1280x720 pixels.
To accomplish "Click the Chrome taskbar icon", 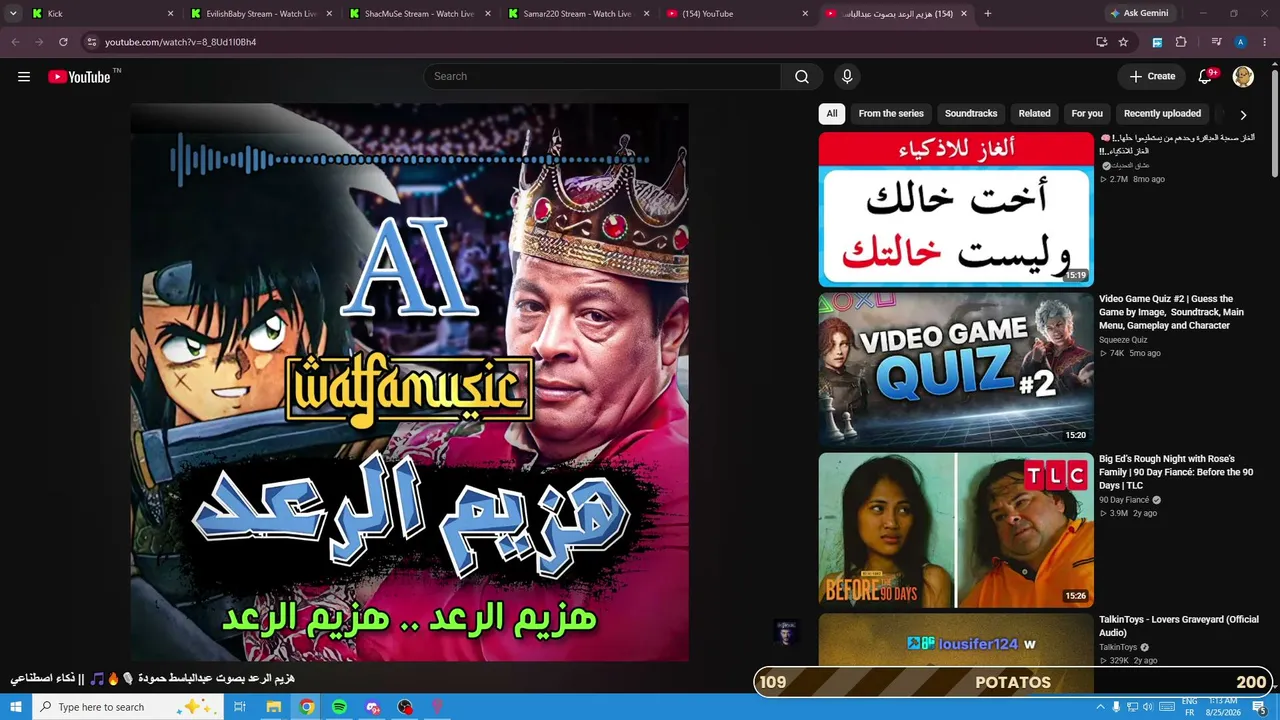I will pos(306,707).
